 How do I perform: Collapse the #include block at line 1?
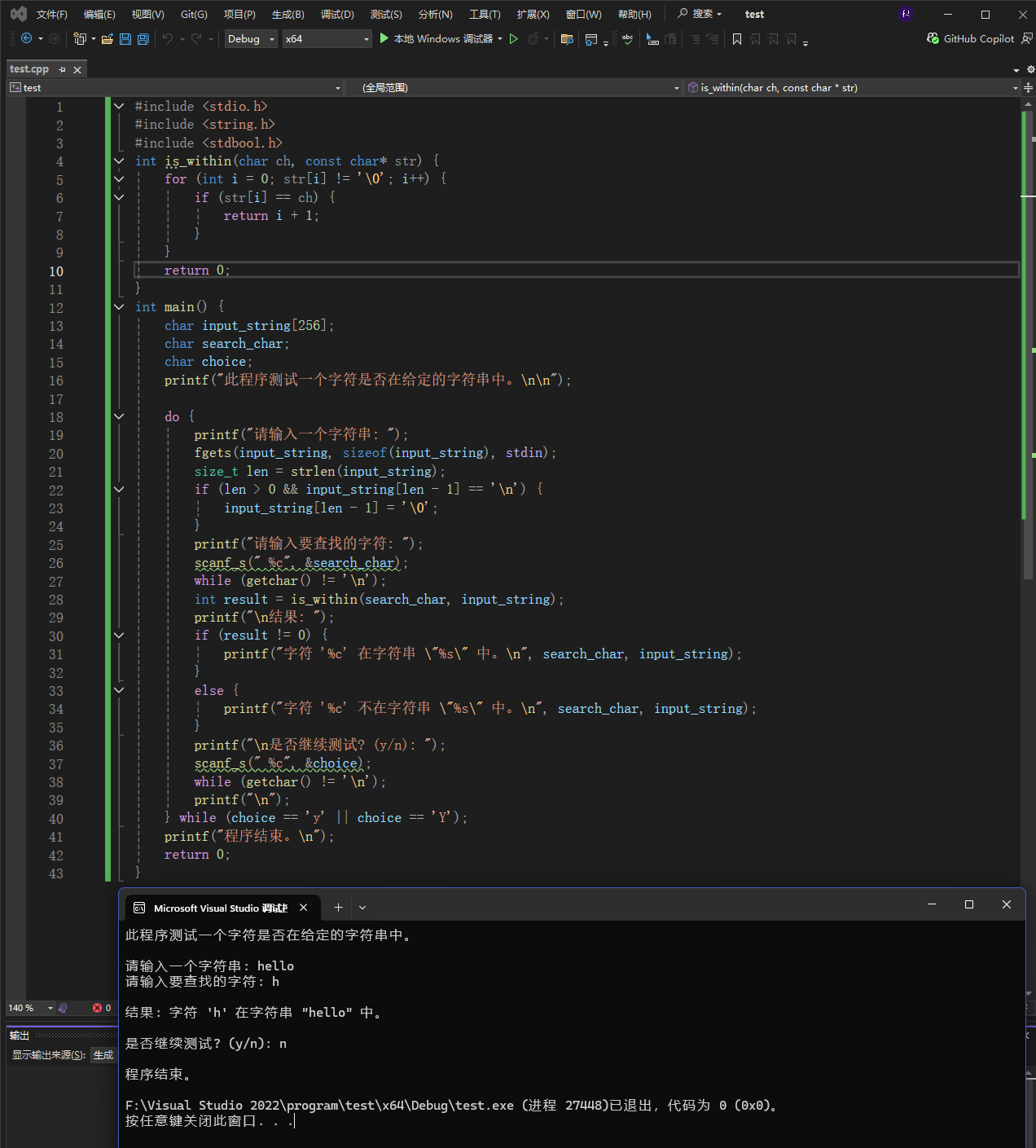(x=119, y=106)
